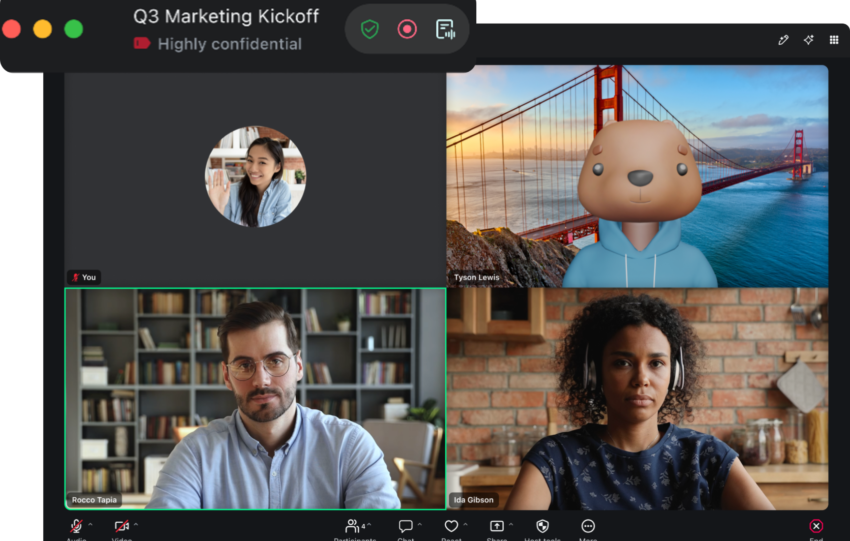The width and height of the screenshot is (850, 541).
Task: Click the annotate pencil icon at top right
Action: pyautogui.click(x=783, y=40)
